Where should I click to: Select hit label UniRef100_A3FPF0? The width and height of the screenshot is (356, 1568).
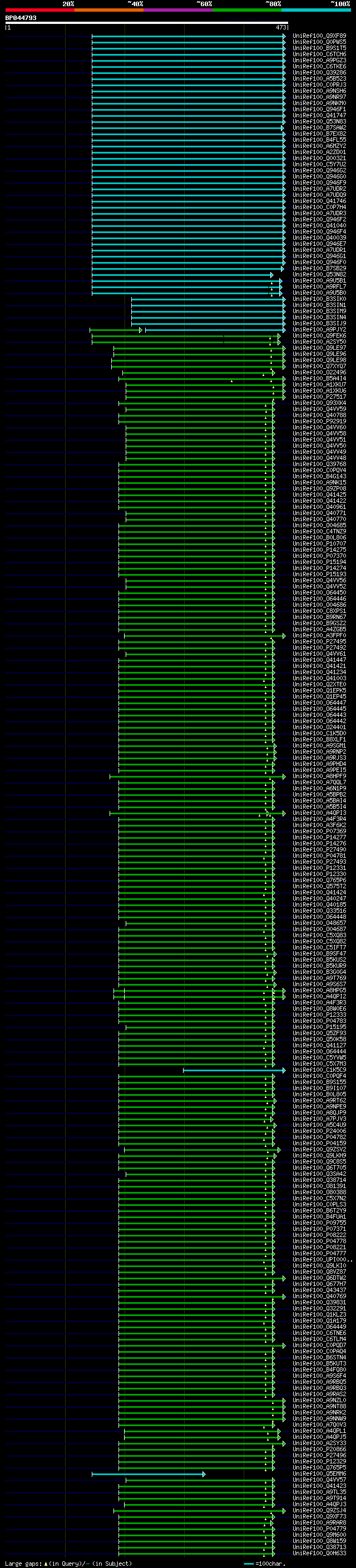pos(319,635)
